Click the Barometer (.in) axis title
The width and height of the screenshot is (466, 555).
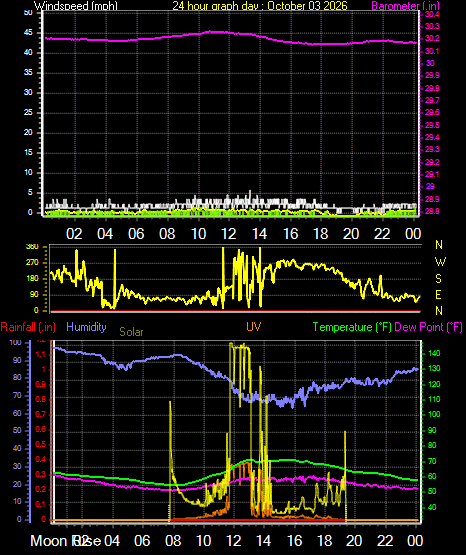(405, 6)
